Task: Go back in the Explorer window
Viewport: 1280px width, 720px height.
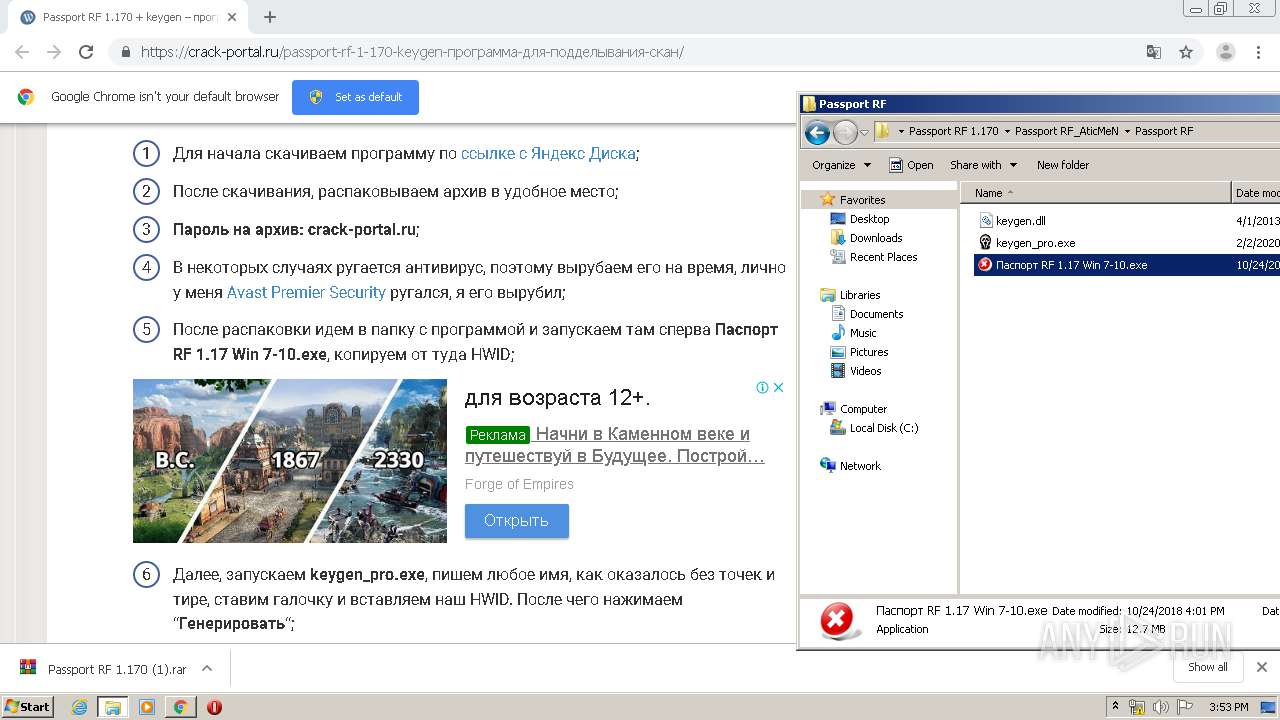Action: click(817, 131)
